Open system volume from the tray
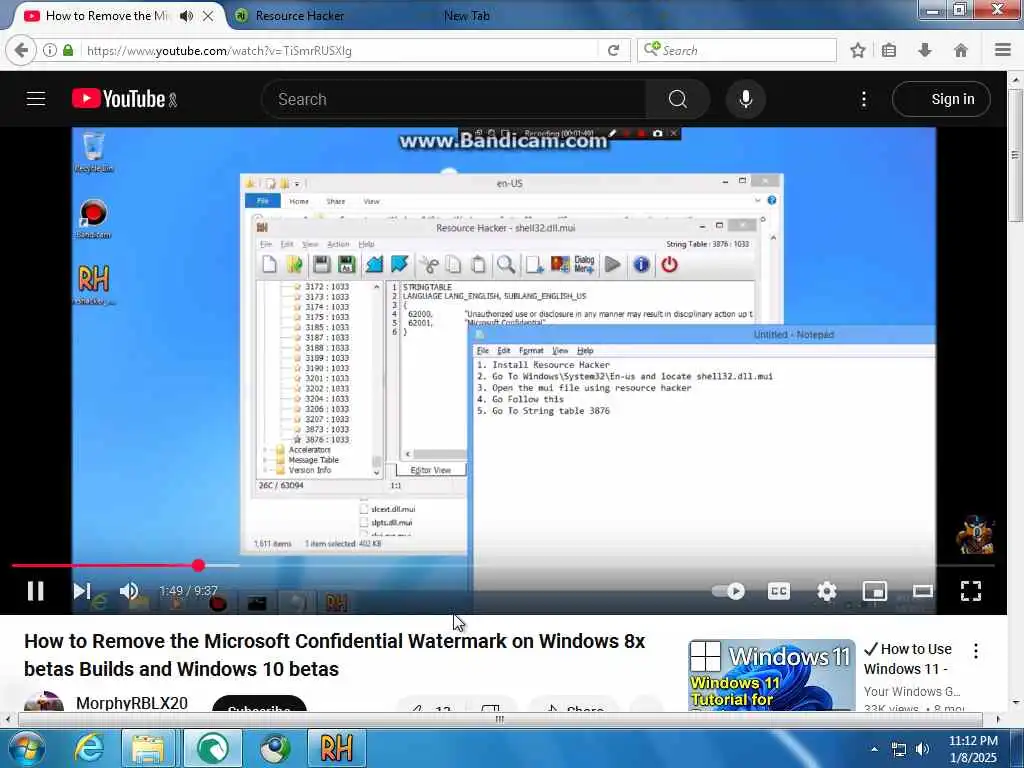 click(x=922, y=750)
